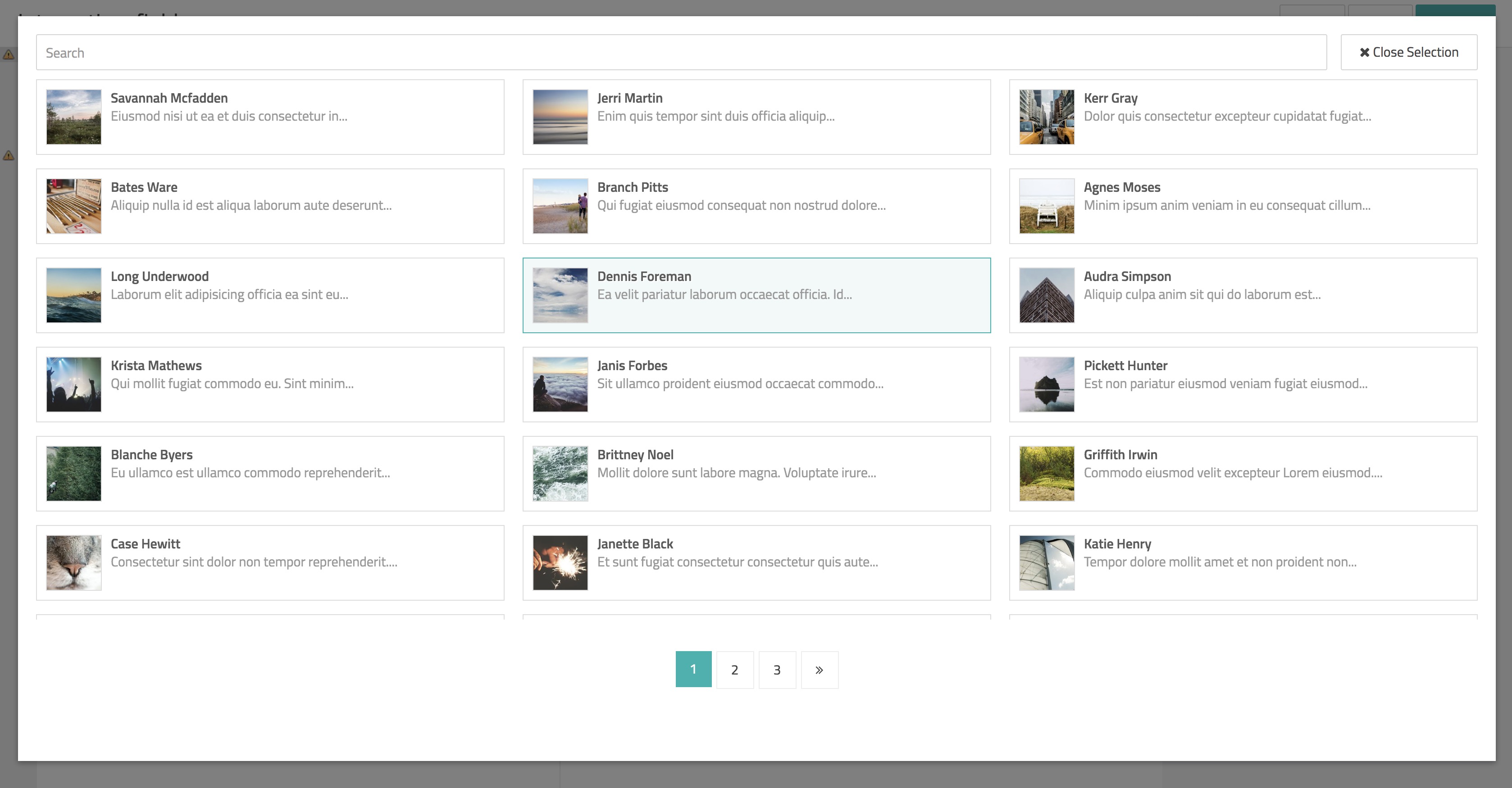Click Audra Simpson's building thumbnail
This screenshot has height=788, width=1512.
1047,295
